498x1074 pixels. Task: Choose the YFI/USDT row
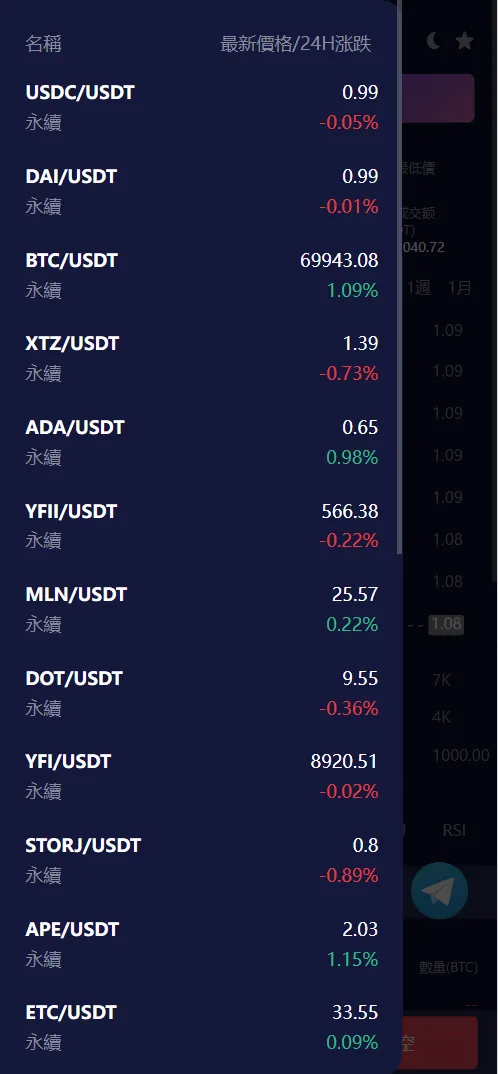(201, 776)
